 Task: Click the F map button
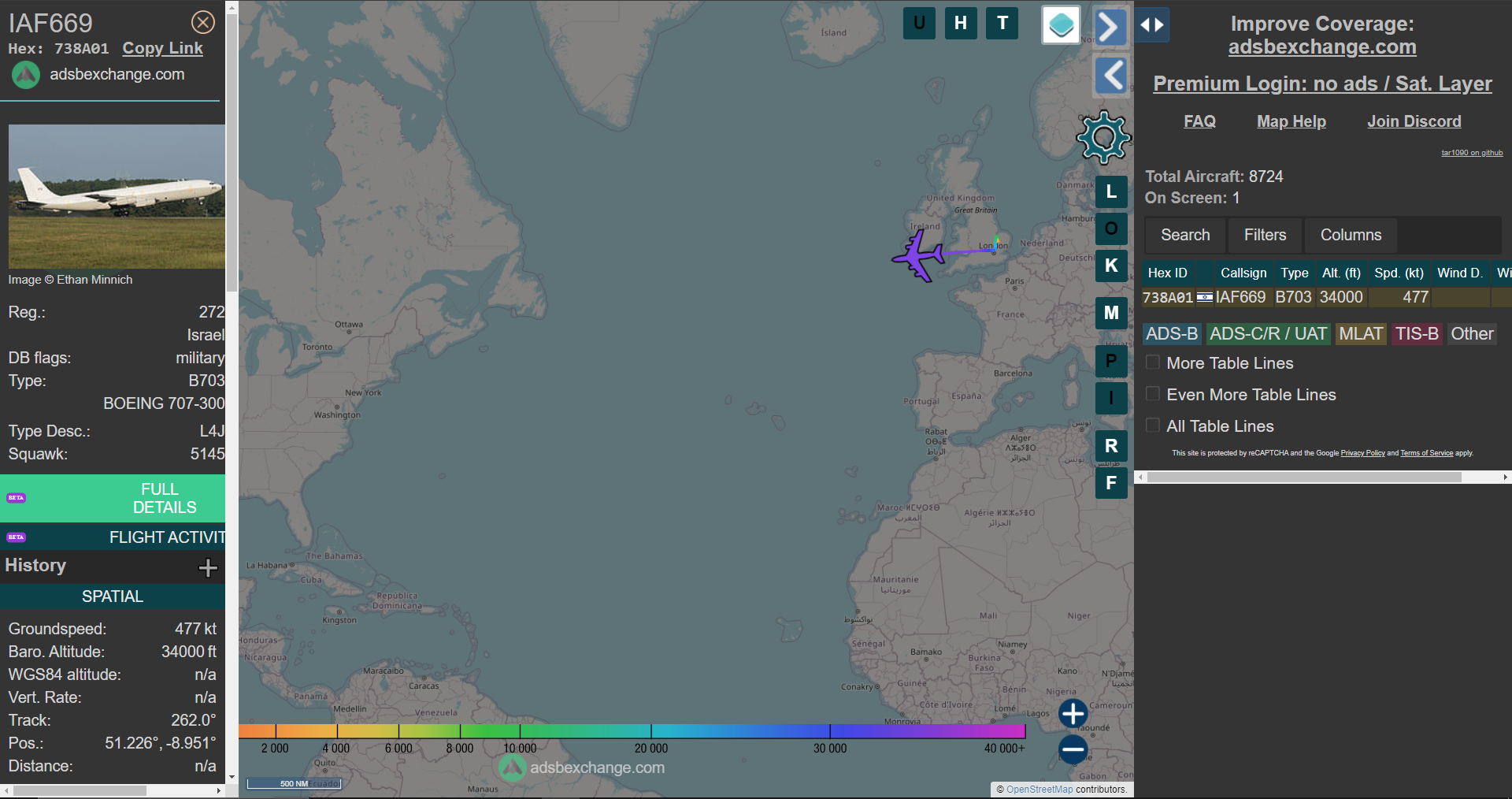(x=1111, y=483)
